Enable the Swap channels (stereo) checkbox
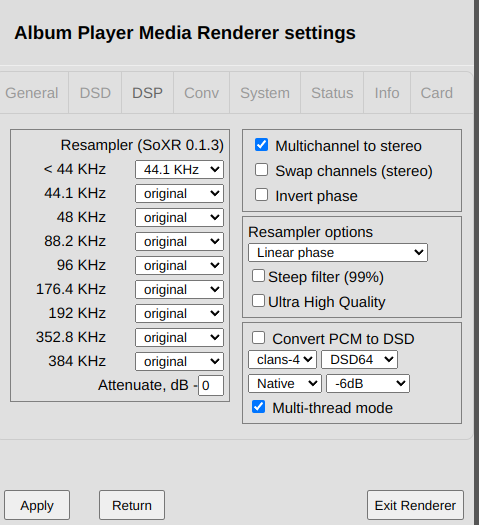 (261, 169)
